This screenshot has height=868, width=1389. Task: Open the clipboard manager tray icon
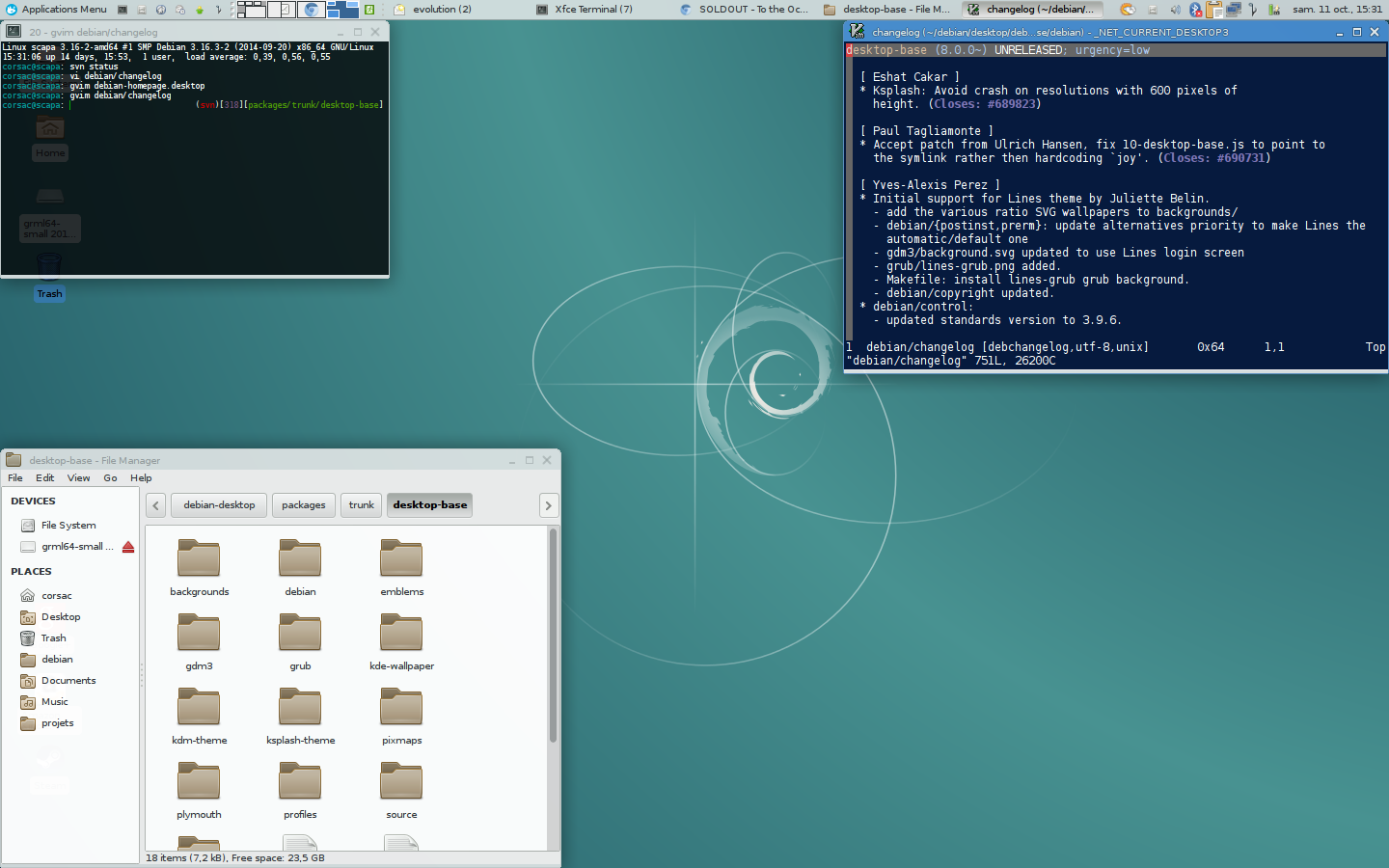[x=1213, y=10]
